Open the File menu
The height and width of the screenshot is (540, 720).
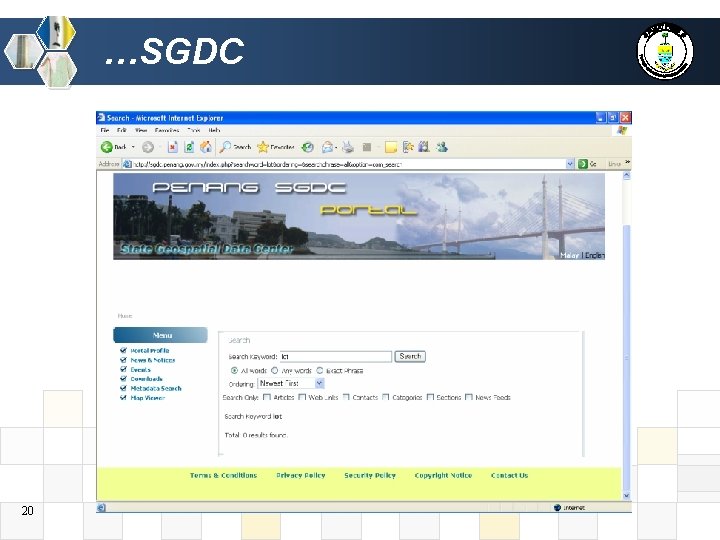click(105, 130)
